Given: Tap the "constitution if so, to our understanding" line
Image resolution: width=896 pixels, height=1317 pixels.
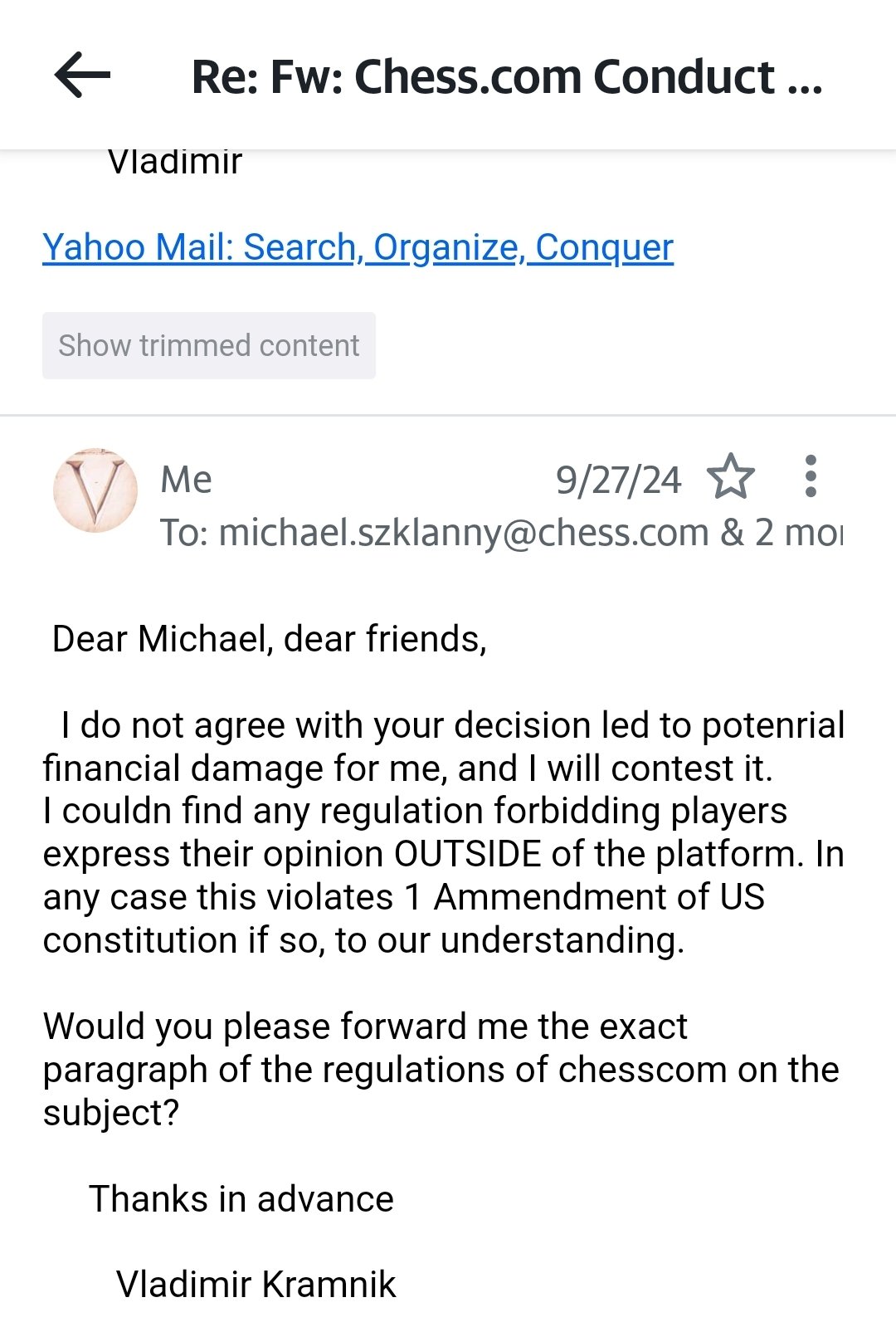Looking at the screenshot, I should [x=363, y=940].
